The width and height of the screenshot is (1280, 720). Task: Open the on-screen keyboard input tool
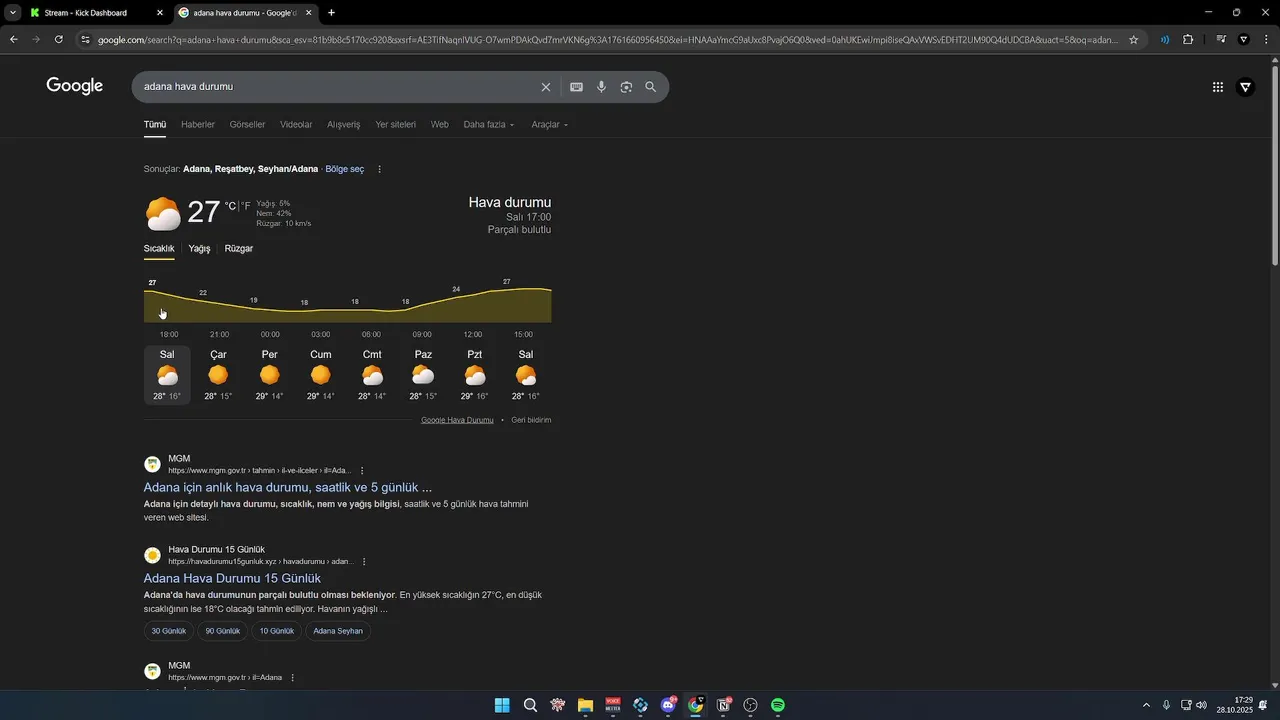point(576,87)
